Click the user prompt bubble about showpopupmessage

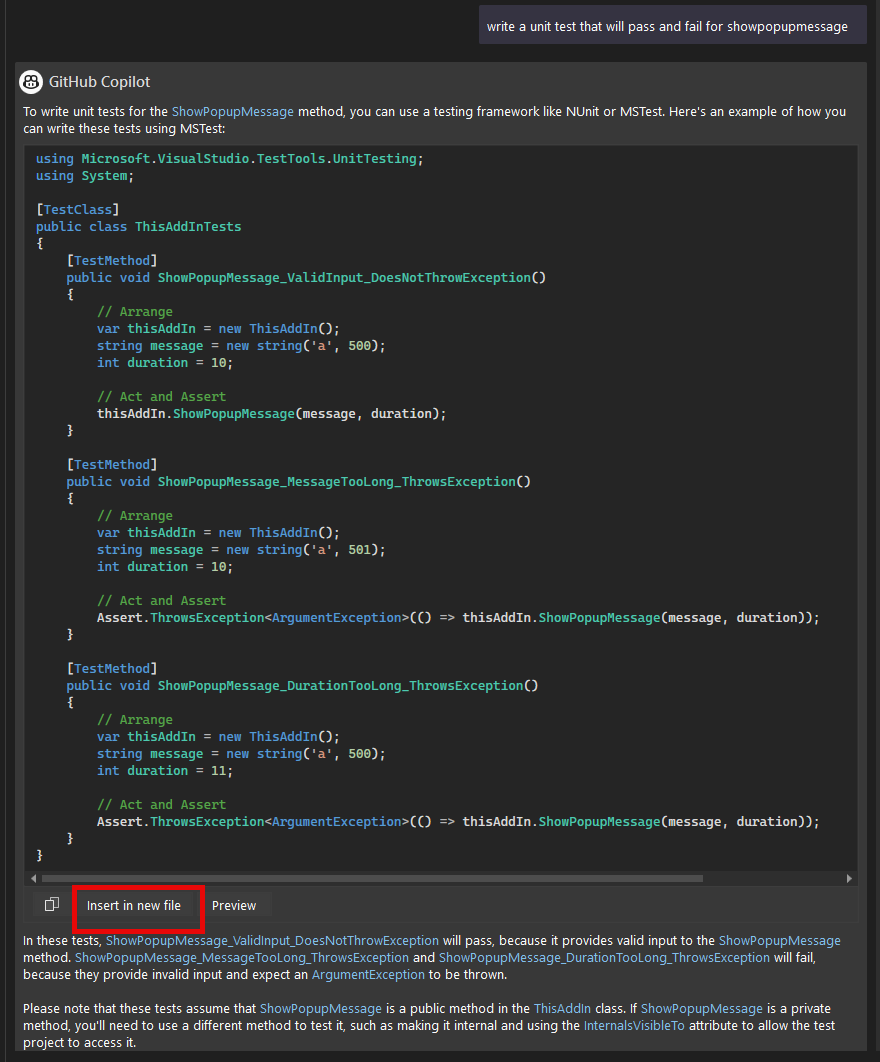(x=672, y=25)
